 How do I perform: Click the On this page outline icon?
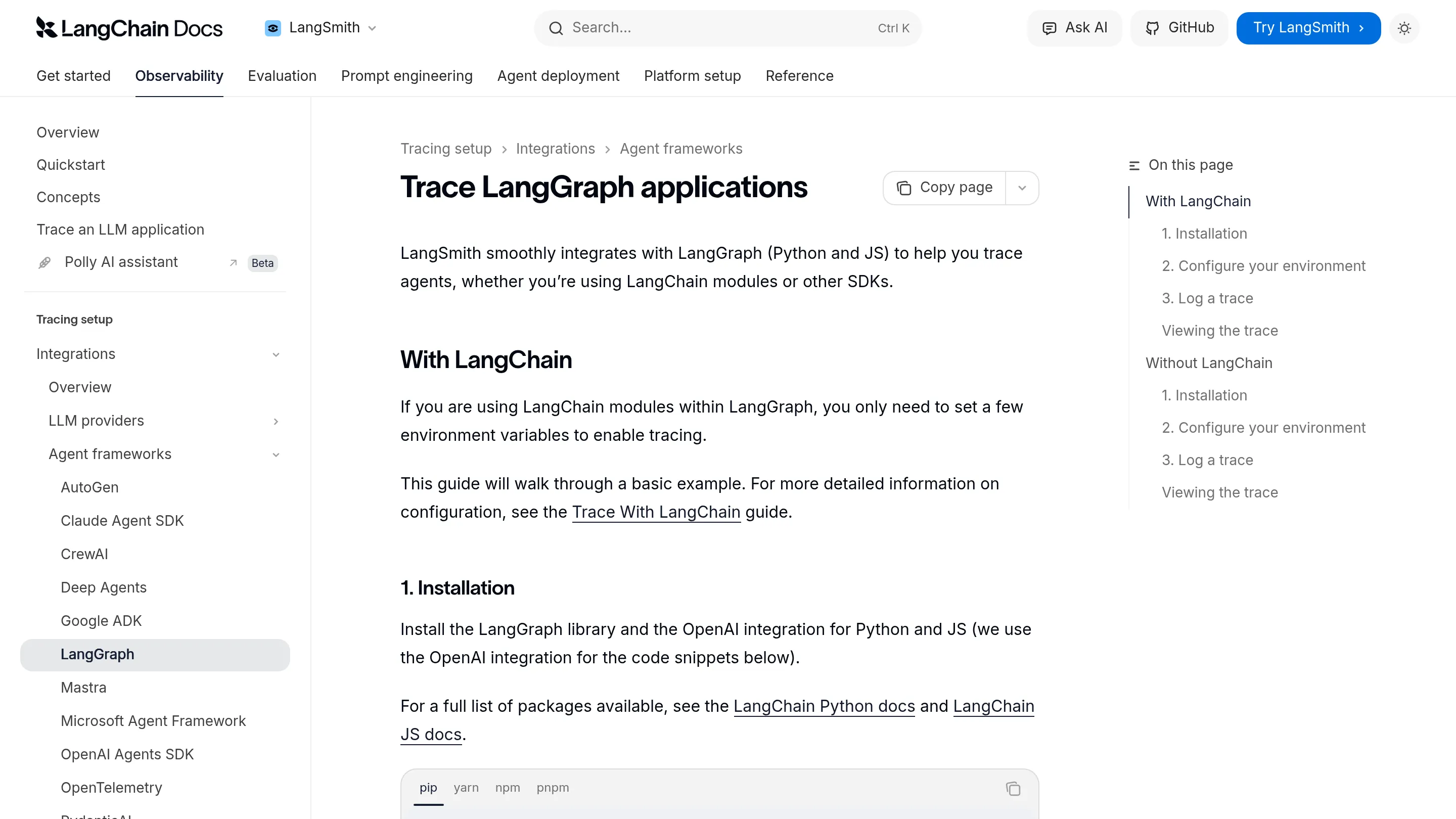[x=1134, y=165]
